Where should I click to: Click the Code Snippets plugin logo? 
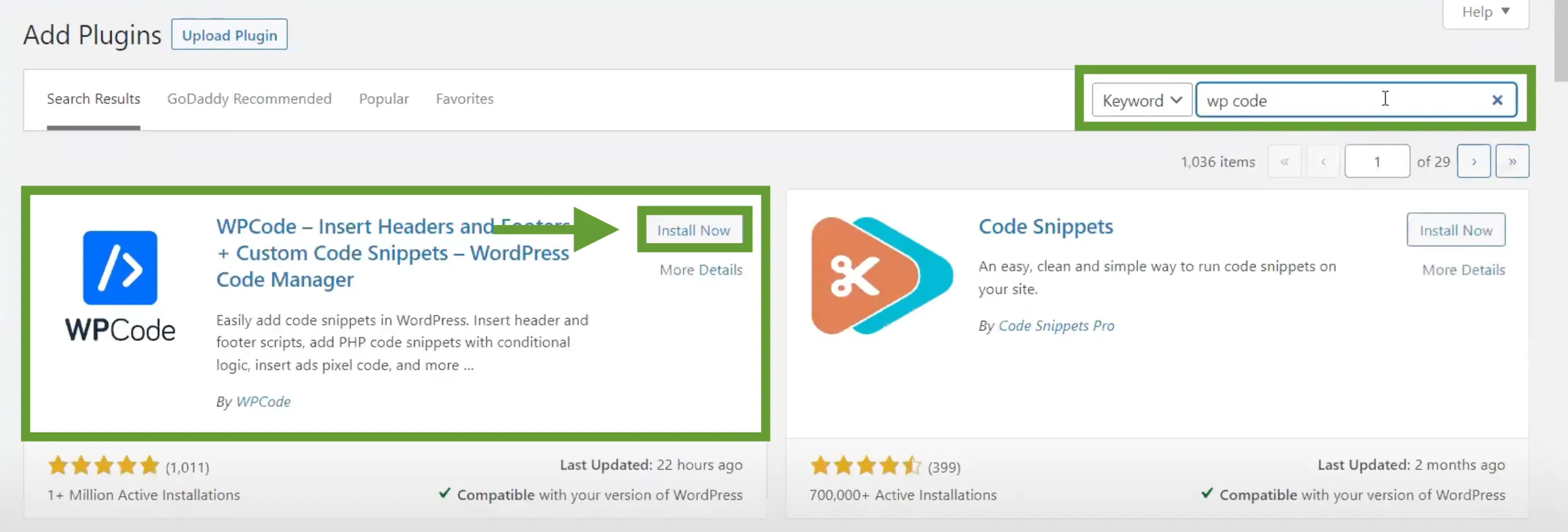click(x=882, y=276)
